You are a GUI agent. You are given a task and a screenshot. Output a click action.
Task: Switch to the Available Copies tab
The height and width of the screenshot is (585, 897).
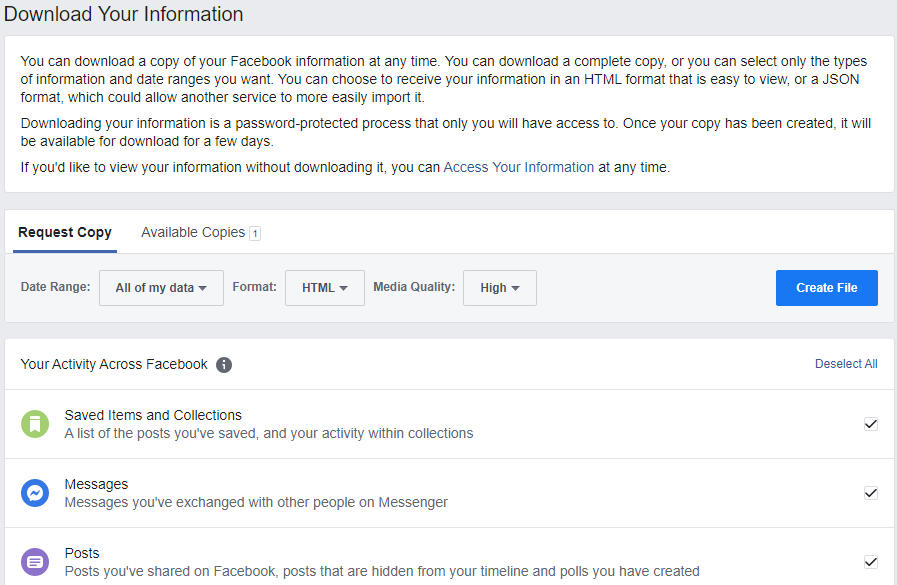tap(193, 233)
